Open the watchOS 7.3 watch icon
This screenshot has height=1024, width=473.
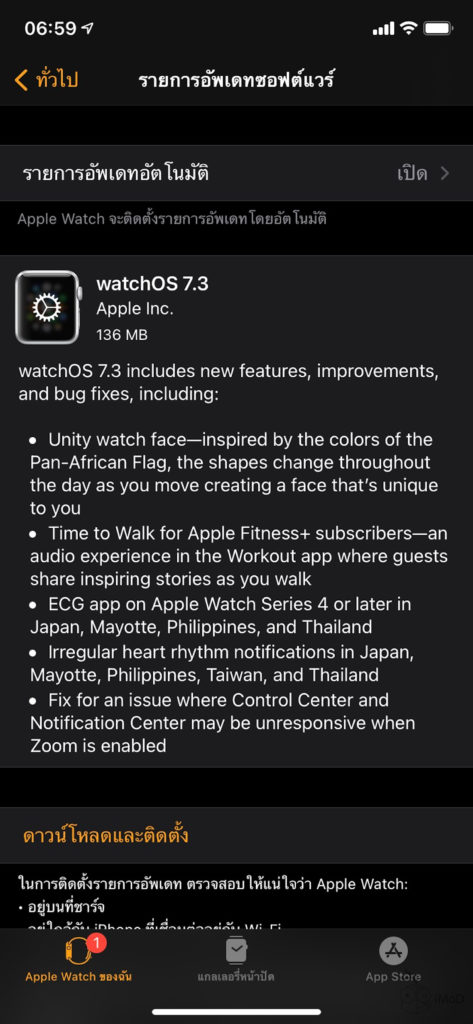coord(48,307)
